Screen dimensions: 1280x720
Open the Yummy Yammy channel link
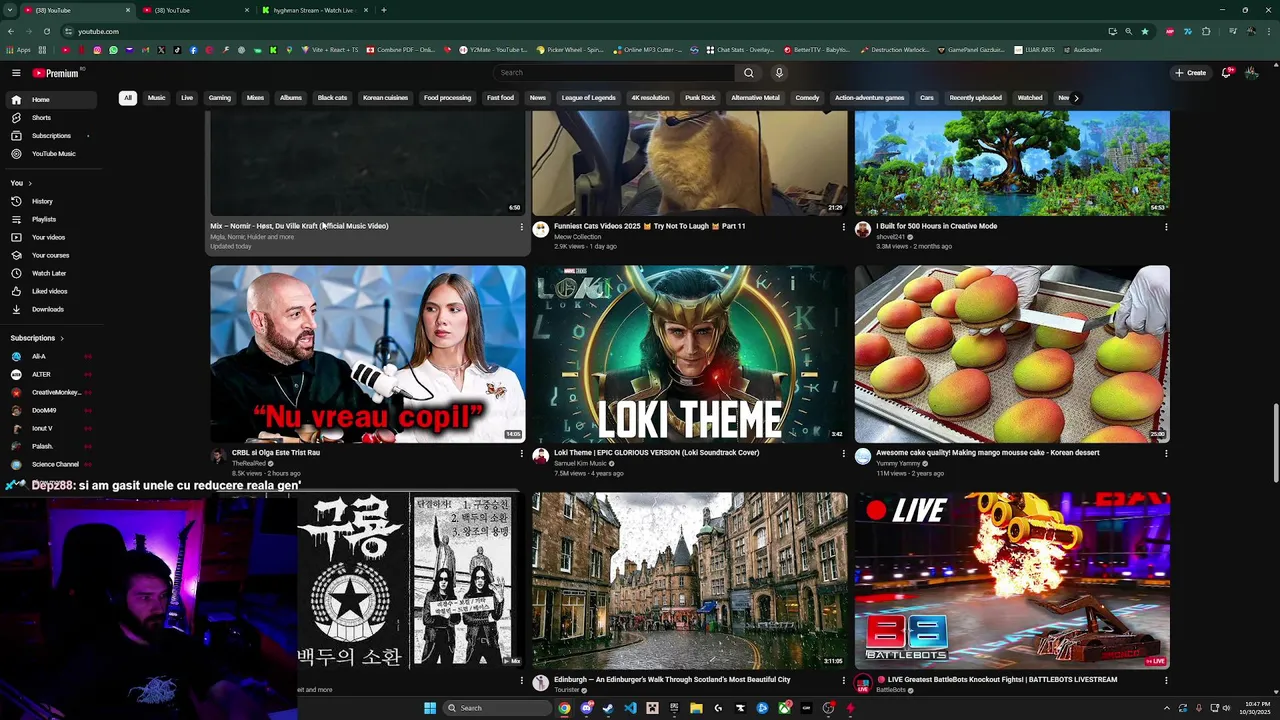click(x=898, y=463)
